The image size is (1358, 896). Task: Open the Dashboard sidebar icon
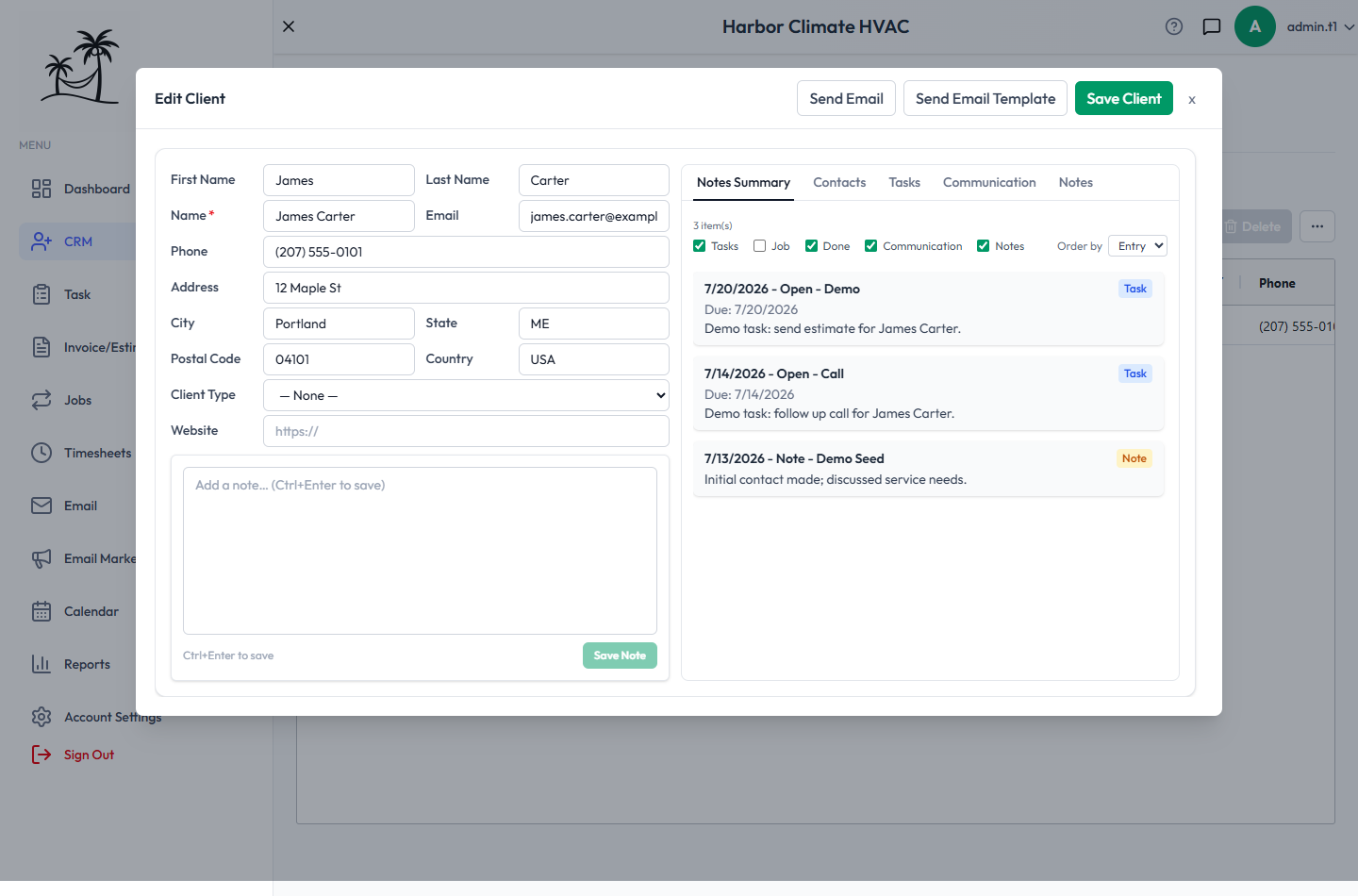click(x=41, y=189)
